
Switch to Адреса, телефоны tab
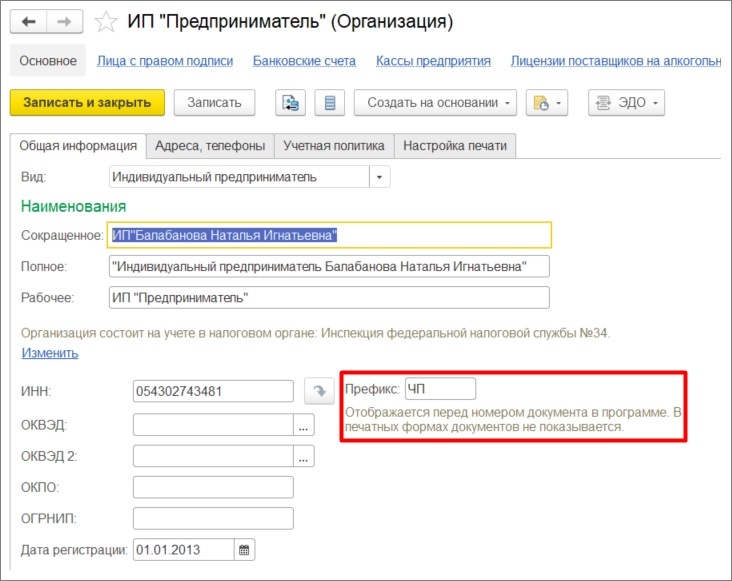coord(210,146)
